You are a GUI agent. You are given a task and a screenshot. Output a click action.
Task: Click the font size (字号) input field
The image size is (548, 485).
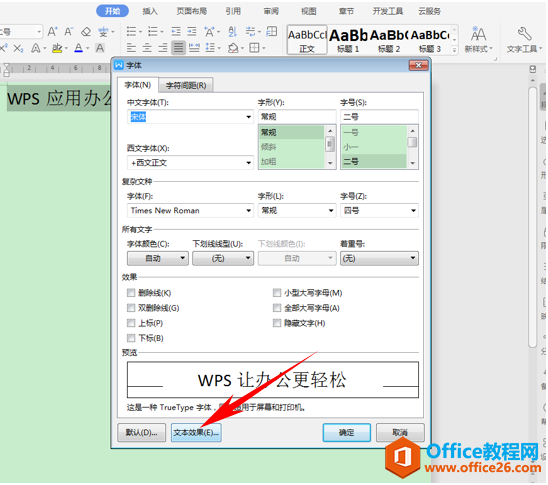[379, 117]
